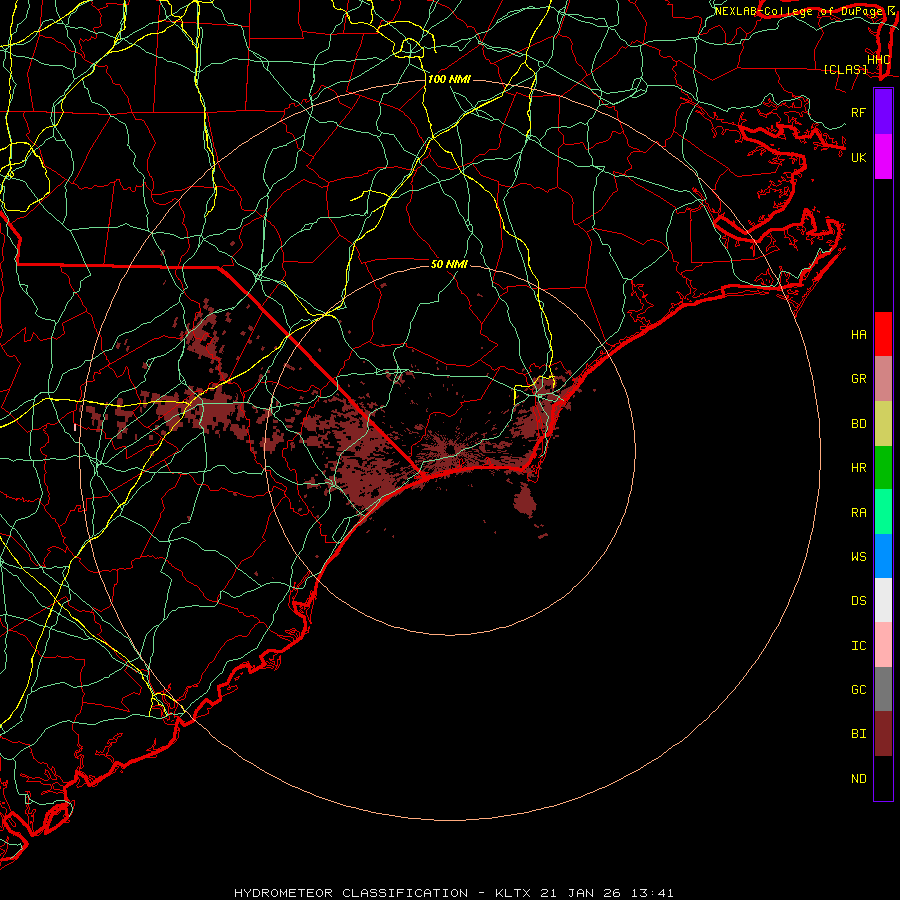The height and width of the screenshot is (900, 900).
Task: Click the IC legend label
Action: (859, 646)
